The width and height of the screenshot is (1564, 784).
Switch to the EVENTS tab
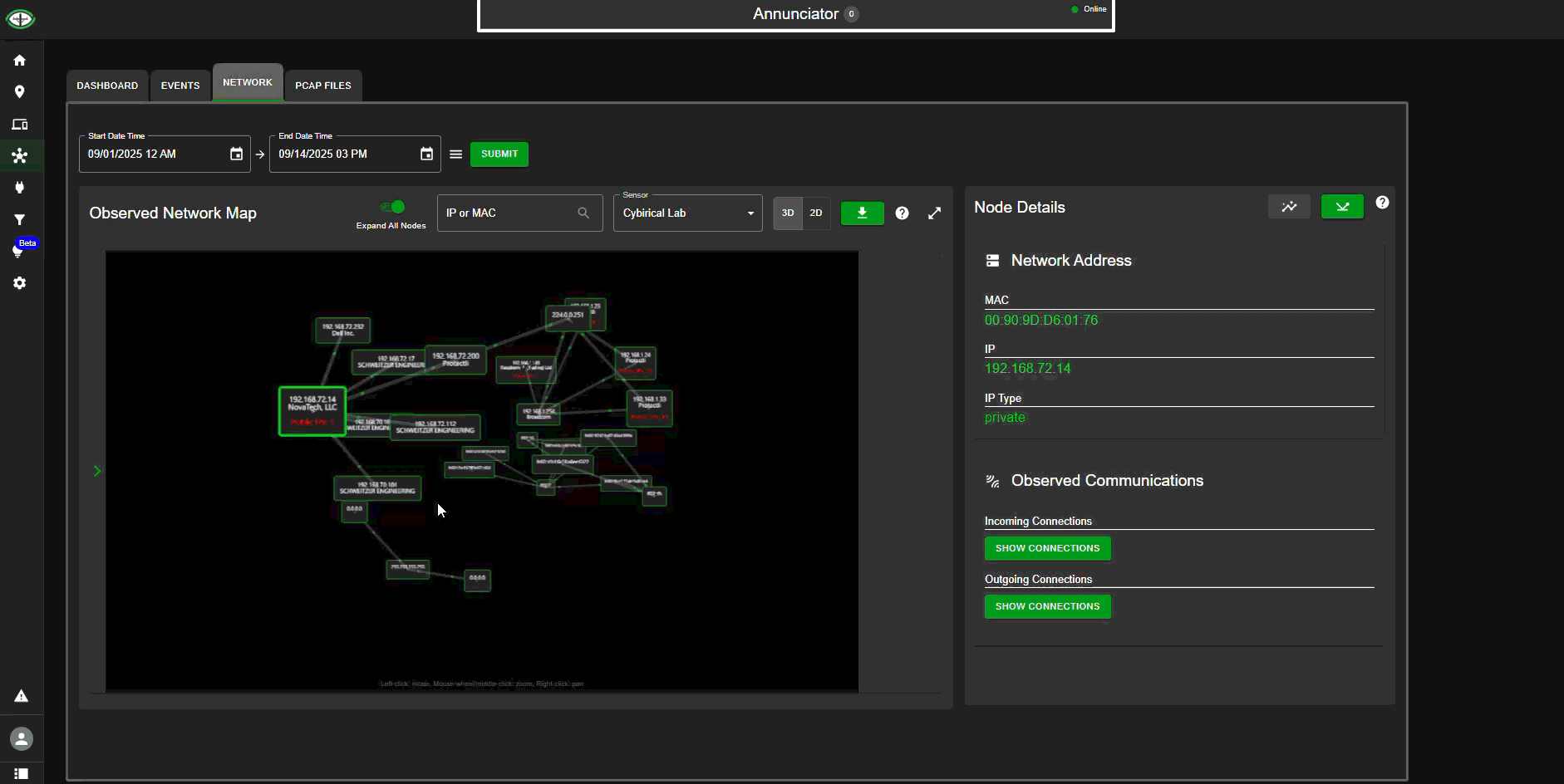click(x=180, y=86)
